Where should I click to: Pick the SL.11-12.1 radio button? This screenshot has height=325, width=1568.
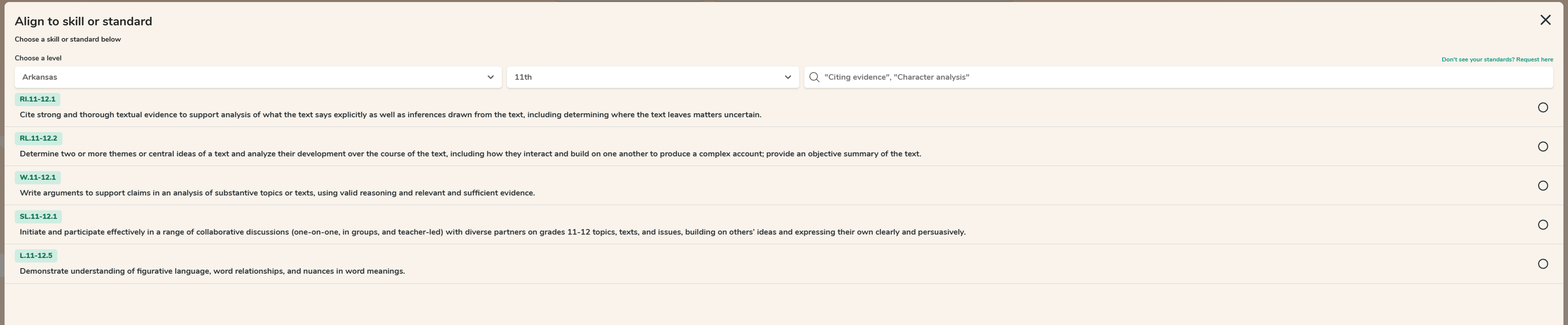click(x=1543, y=224)
